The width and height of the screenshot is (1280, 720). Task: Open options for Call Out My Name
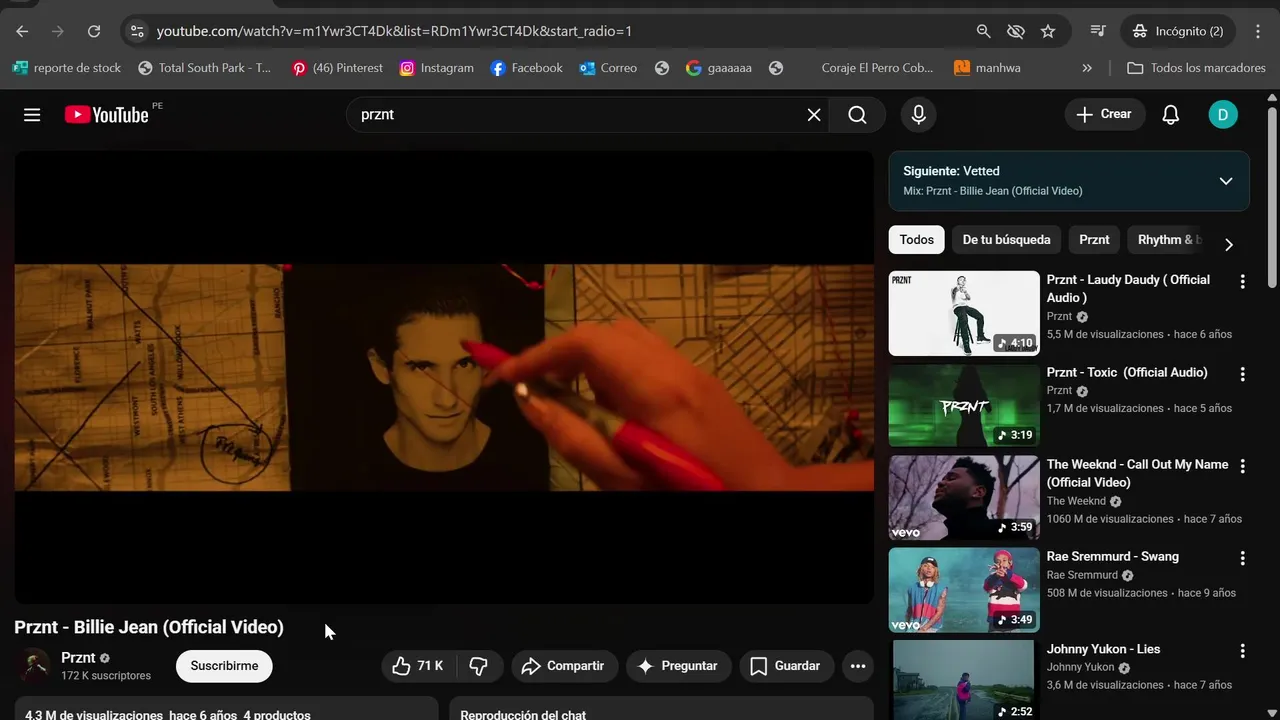point(1243,466)
